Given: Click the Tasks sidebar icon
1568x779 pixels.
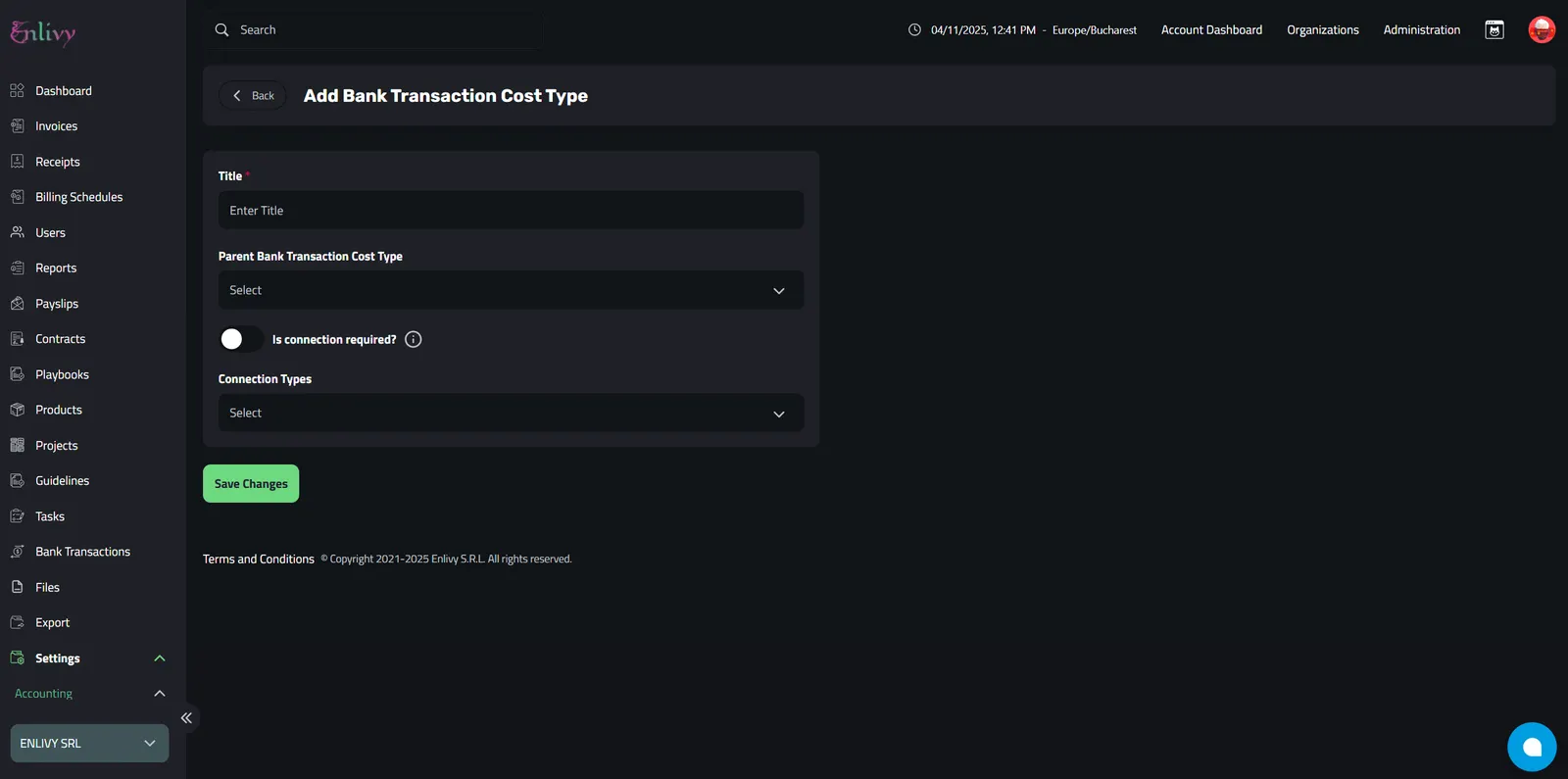Looking at the screenshot, I should (x=17, y=516).
